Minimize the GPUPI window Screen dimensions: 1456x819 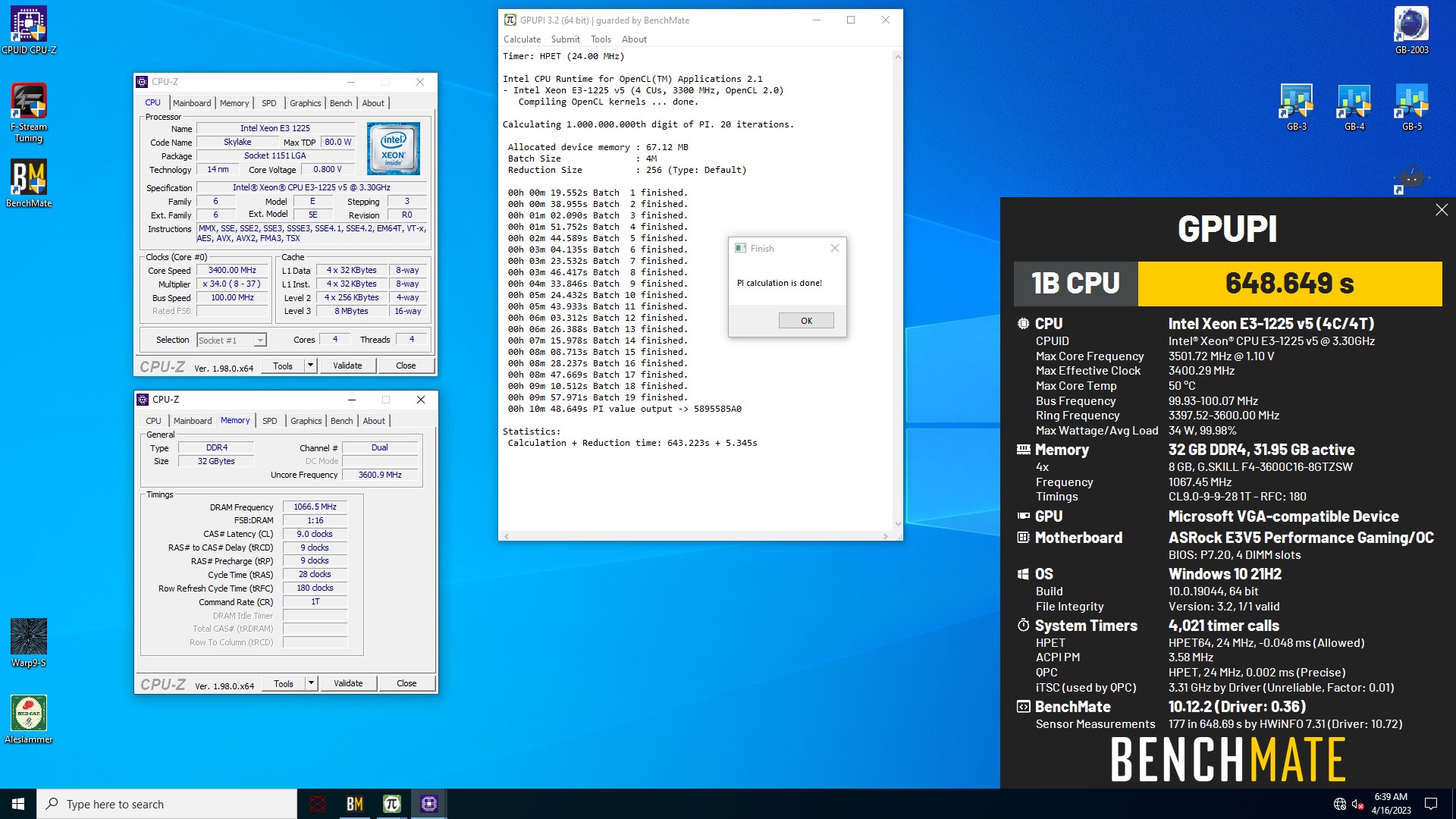point(817,20)
